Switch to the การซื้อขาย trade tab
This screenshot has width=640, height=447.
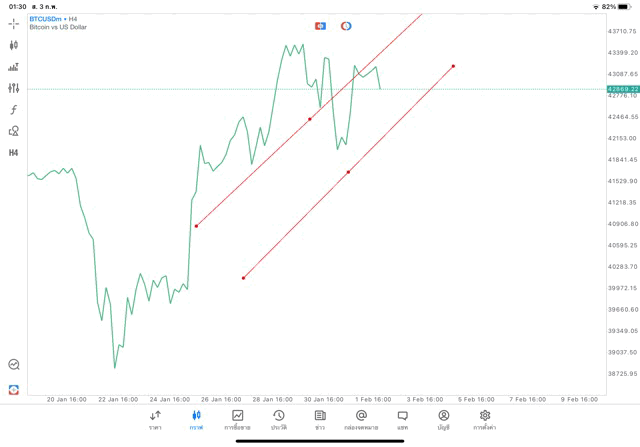(238, 419)
